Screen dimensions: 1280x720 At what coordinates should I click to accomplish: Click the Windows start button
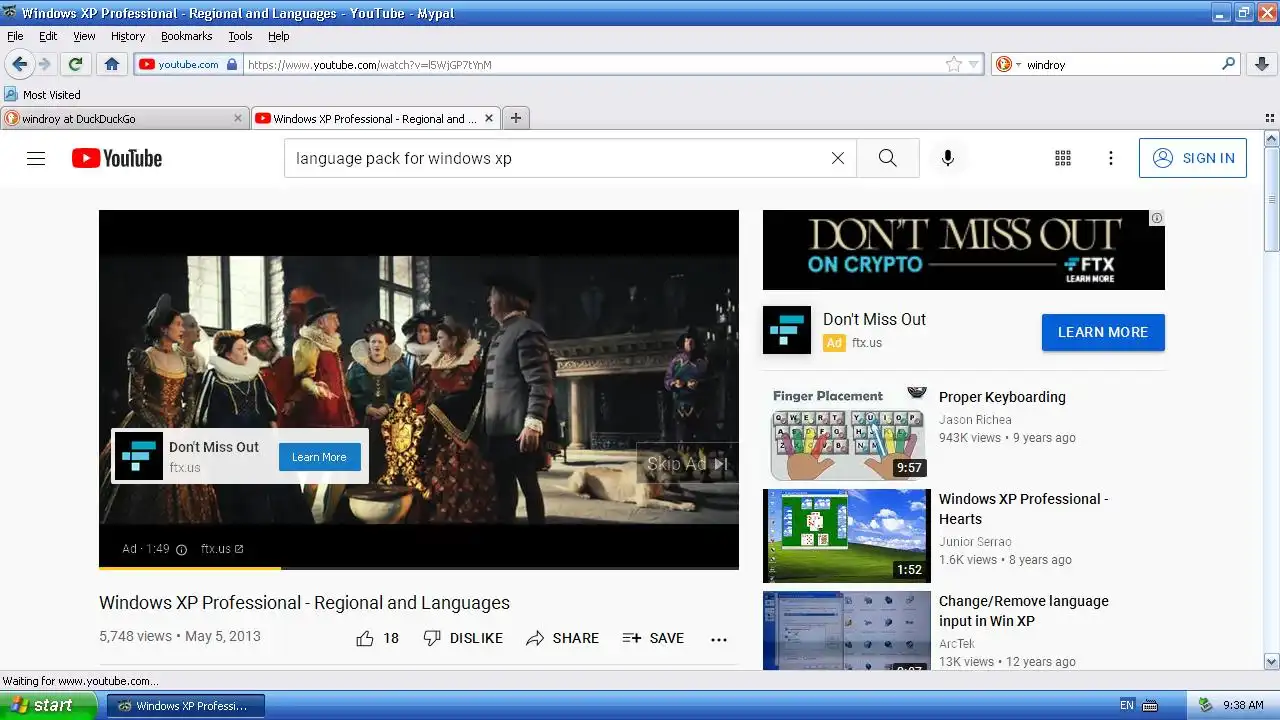coord(49,705)
